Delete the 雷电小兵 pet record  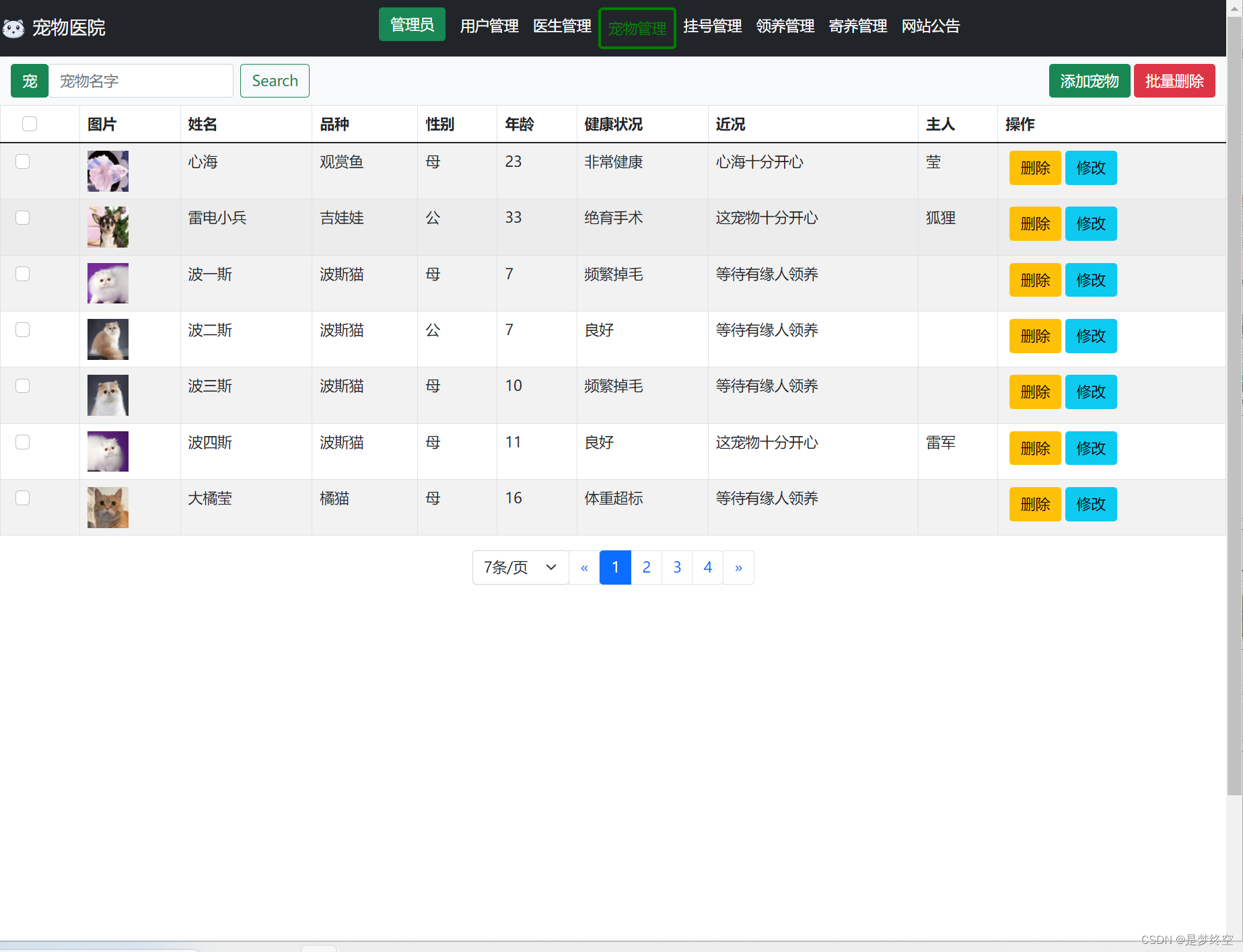coord(1035,223)
